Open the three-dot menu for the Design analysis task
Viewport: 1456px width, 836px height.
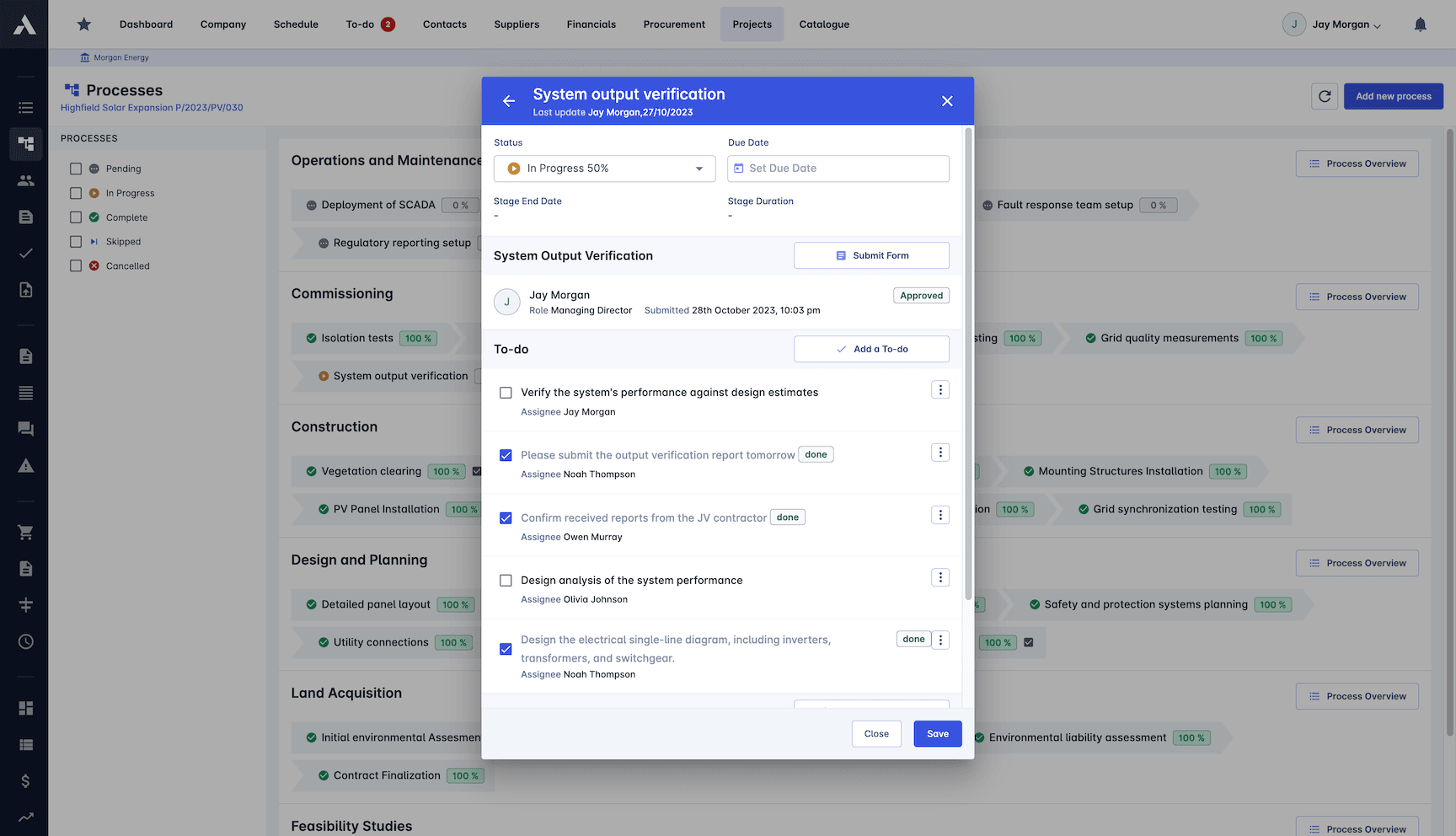(x=939, y=577)
